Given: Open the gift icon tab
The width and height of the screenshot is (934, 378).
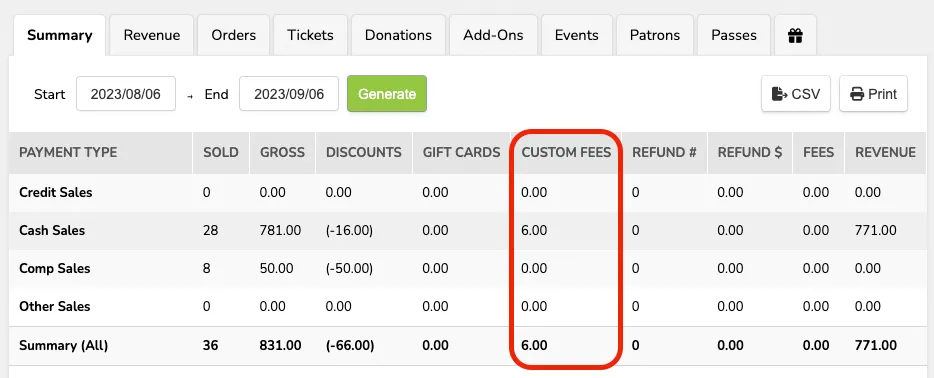Looking at the screenshot, I should [795, 36].
